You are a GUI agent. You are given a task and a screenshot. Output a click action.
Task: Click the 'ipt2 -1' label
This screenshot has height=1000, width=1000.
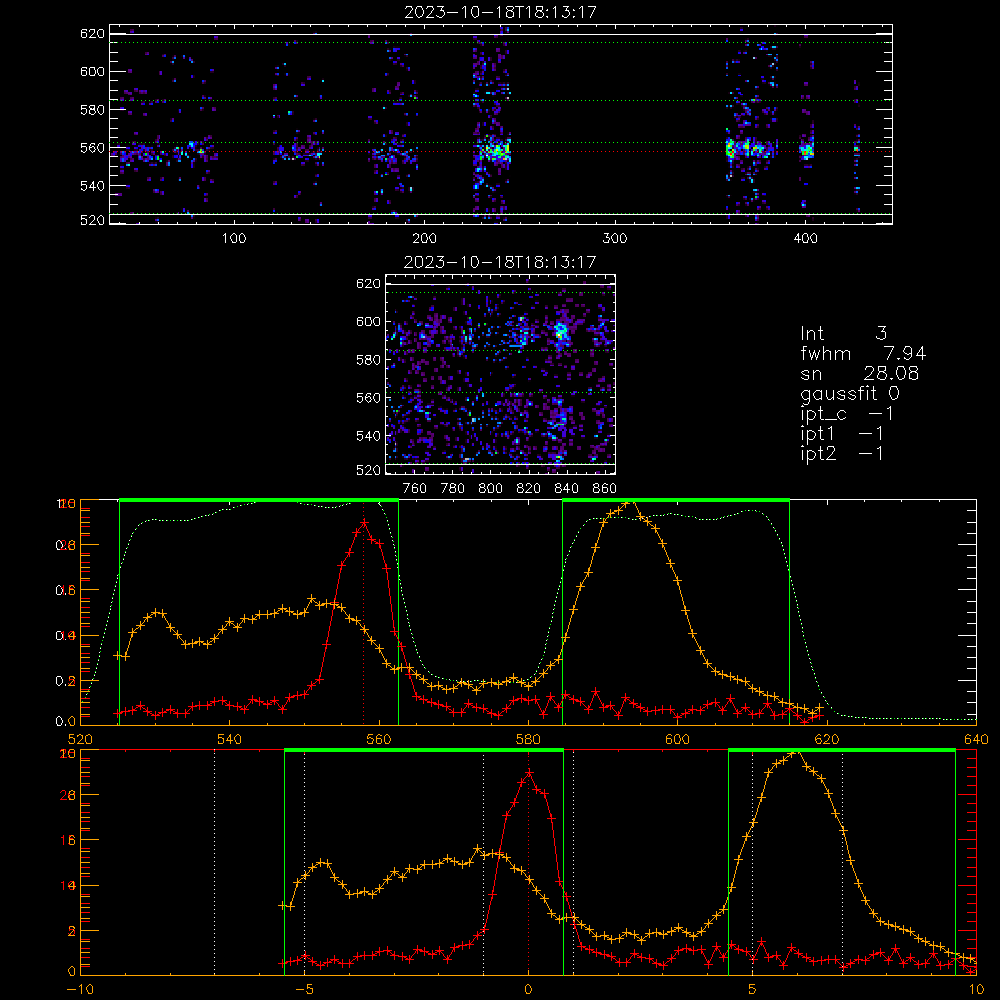(842, 453)
